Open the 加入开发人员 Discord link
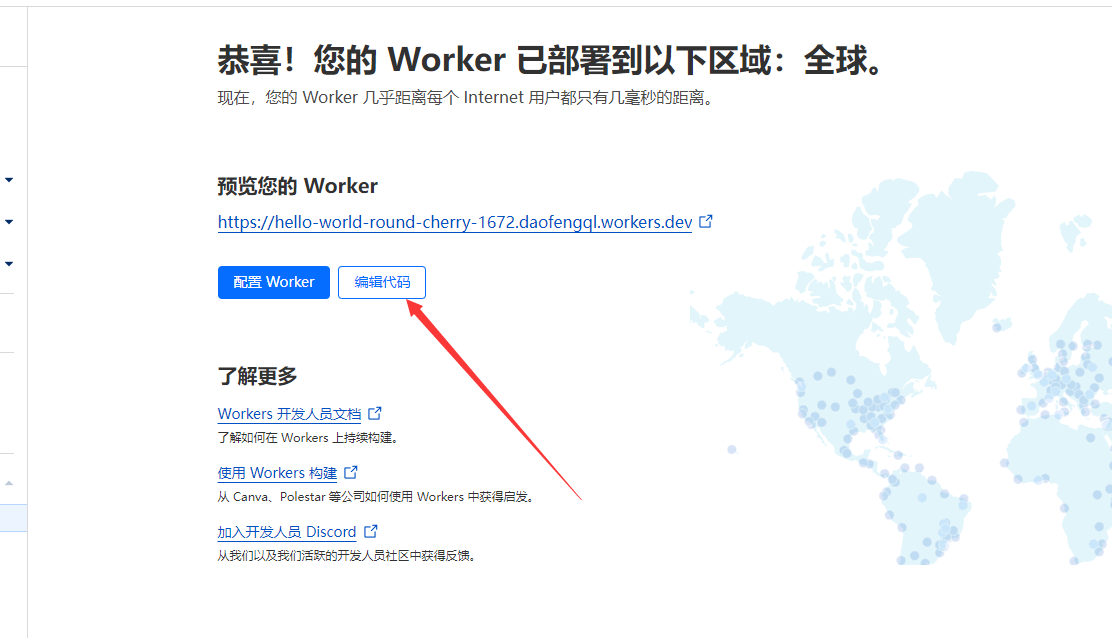Screen dimensions: 1112x638 [x=287, y=532]
